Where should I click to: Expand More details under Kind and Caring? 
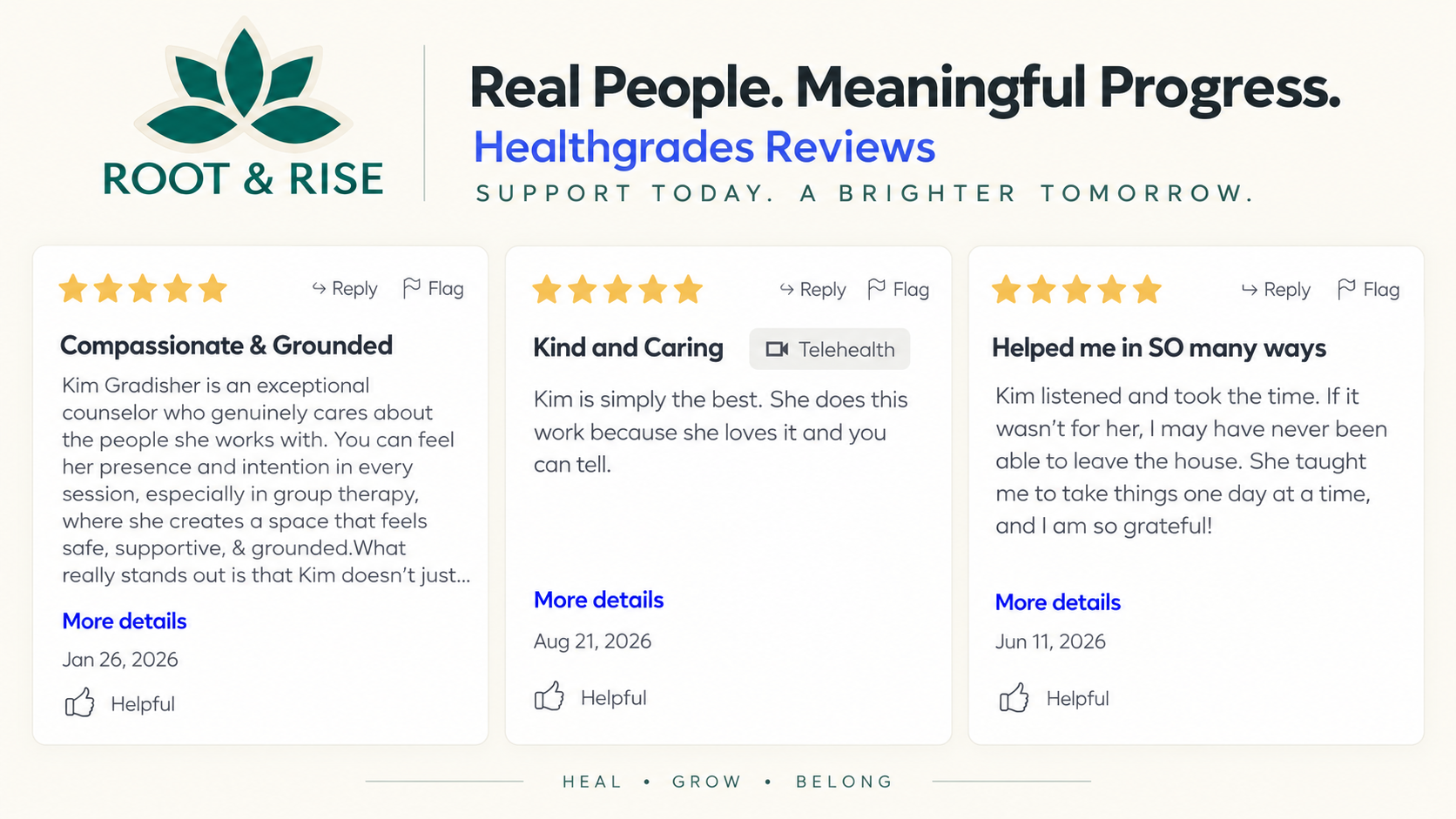pyautogui.click(x=598, y=600)
